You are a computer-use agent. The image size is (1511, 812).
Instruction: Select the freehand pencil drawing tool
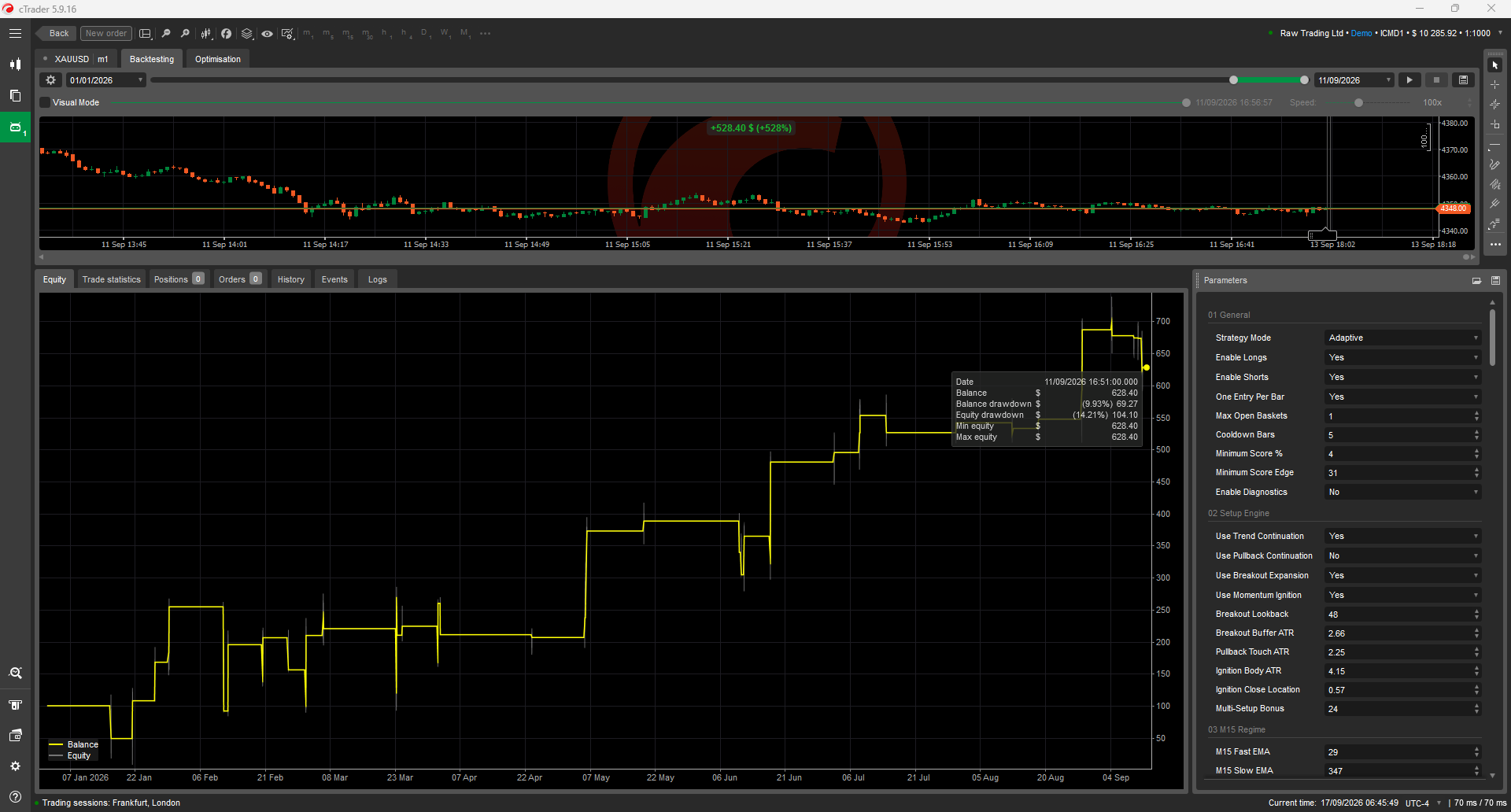[x=1495, y=165]
